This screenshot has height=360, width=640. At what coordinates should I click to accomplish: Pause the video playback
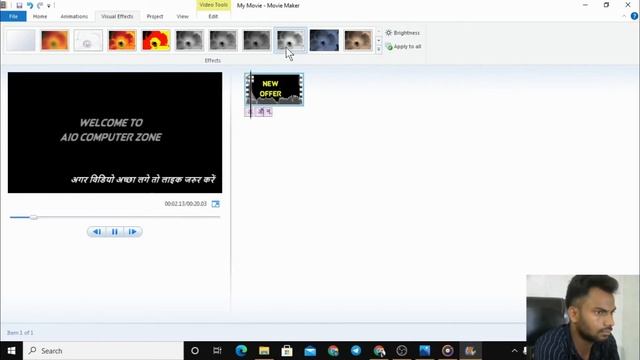(x=115, y=232)
